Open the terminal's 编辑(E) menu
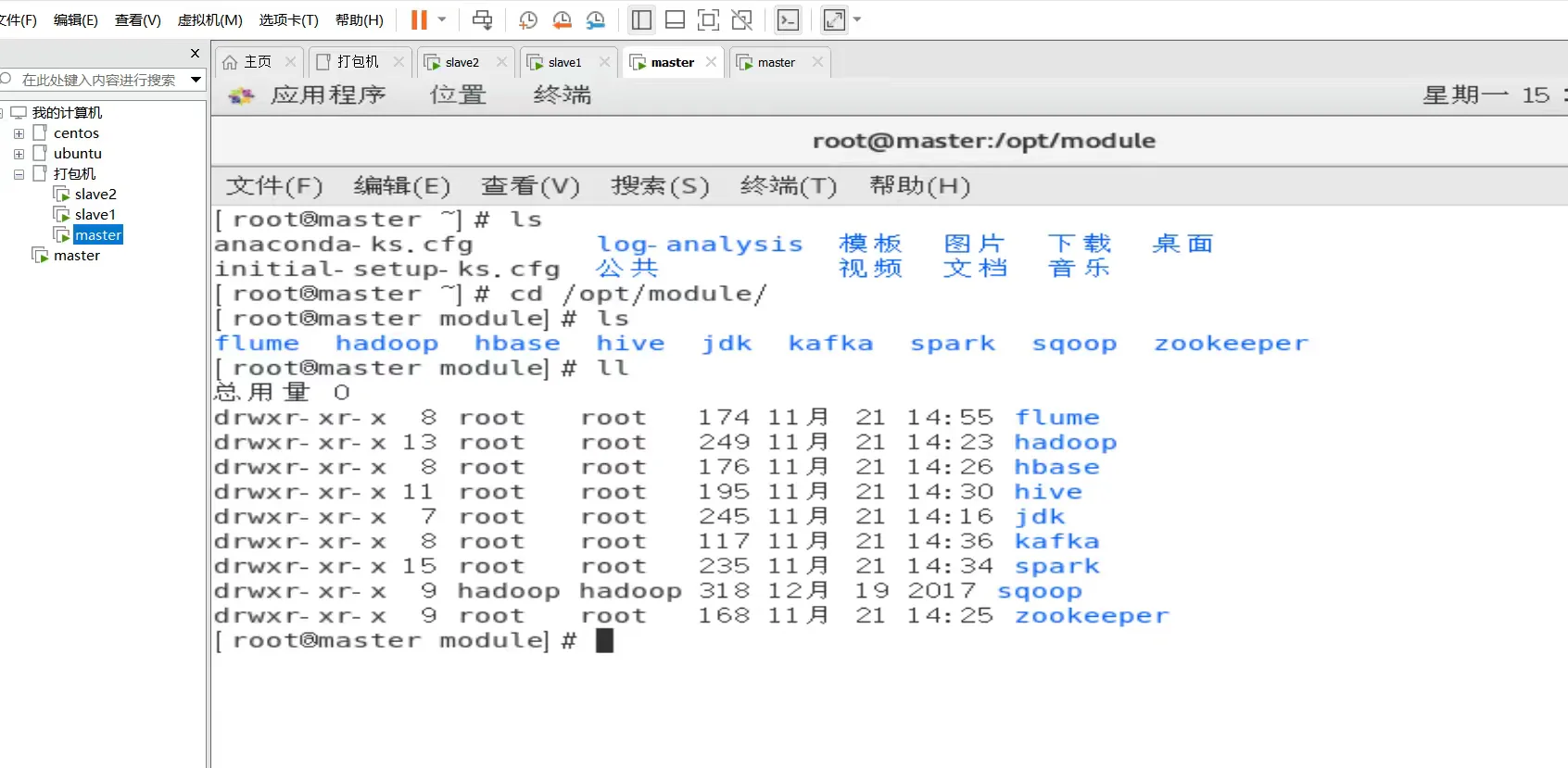 [x=402, y=186]
